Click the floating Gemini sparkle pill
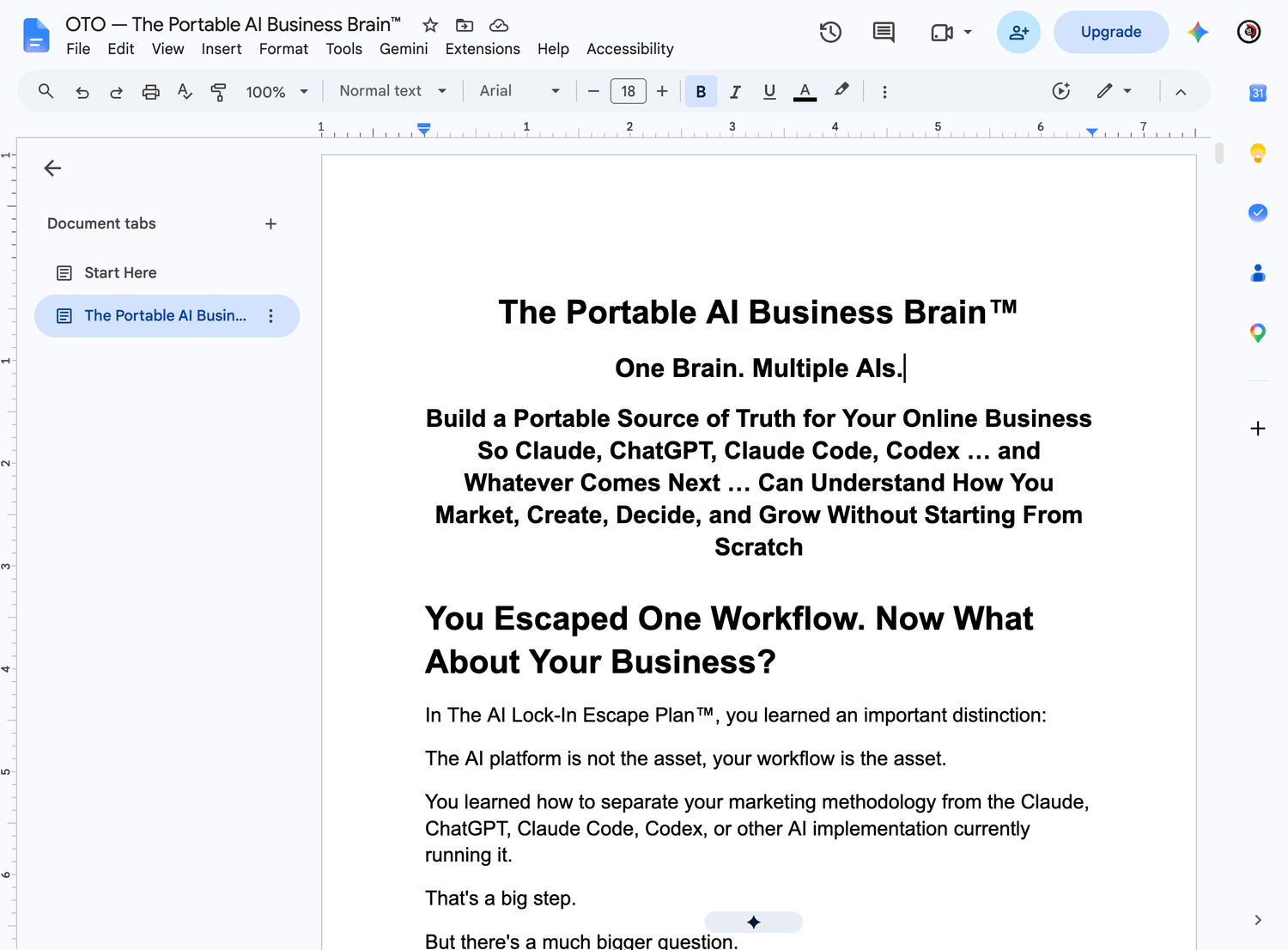The width and height of the screenshot is (1288, 950). click(x=753, y=922)
